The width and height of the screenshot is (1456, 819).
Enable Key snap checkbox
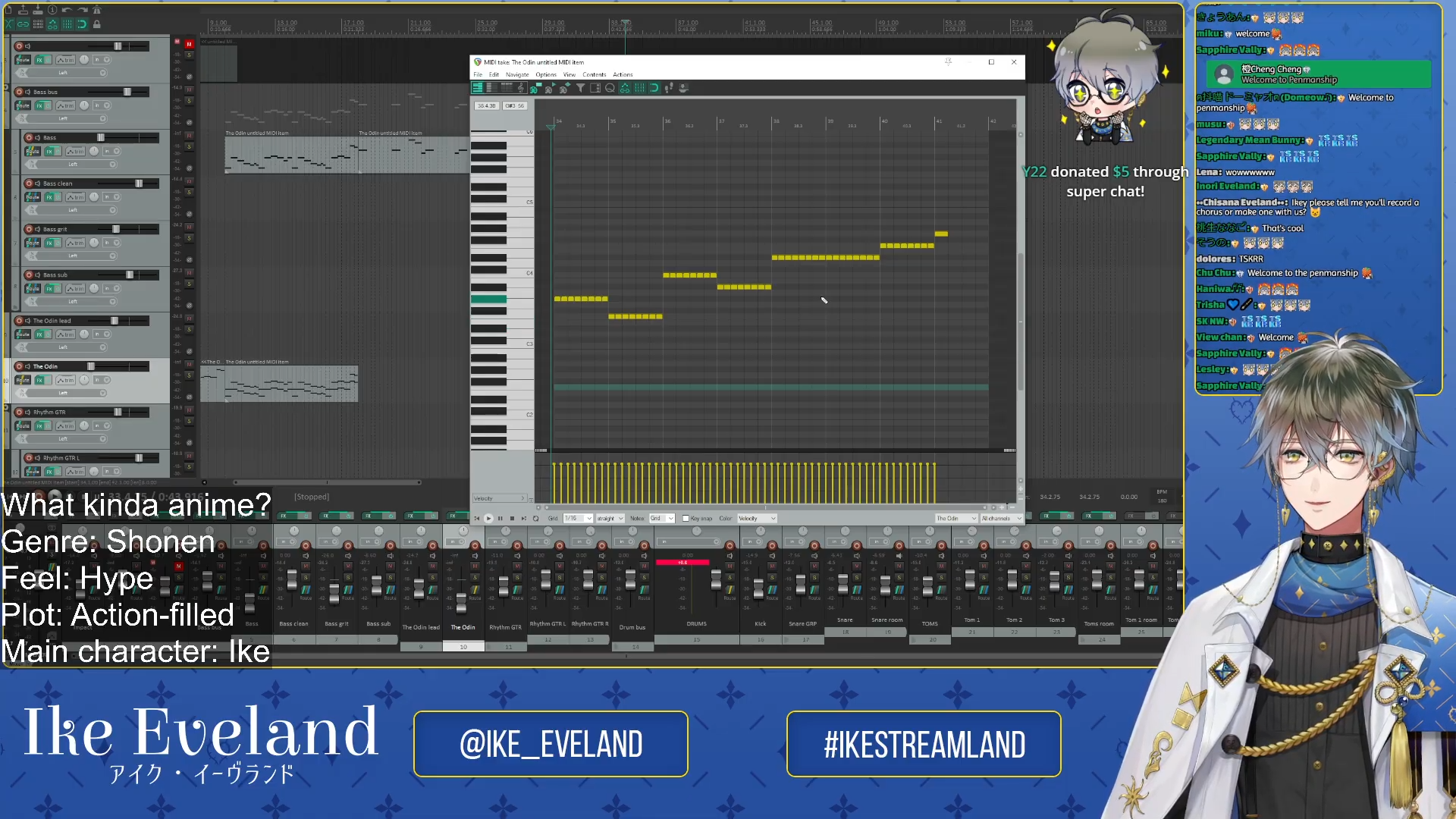686,519
